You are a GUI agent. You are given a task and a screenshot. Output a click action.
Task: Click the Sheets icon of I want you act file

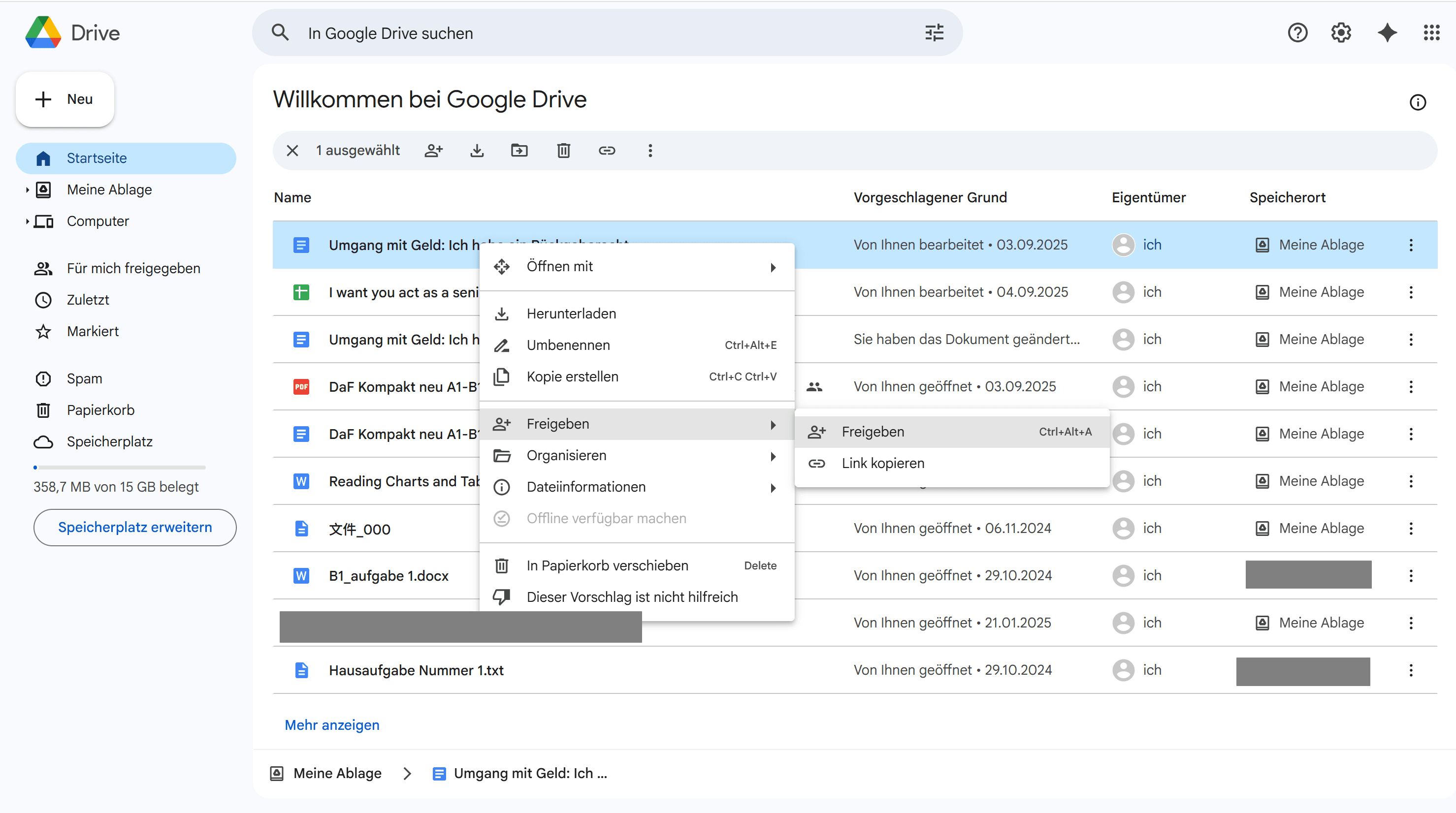(301, 292)
